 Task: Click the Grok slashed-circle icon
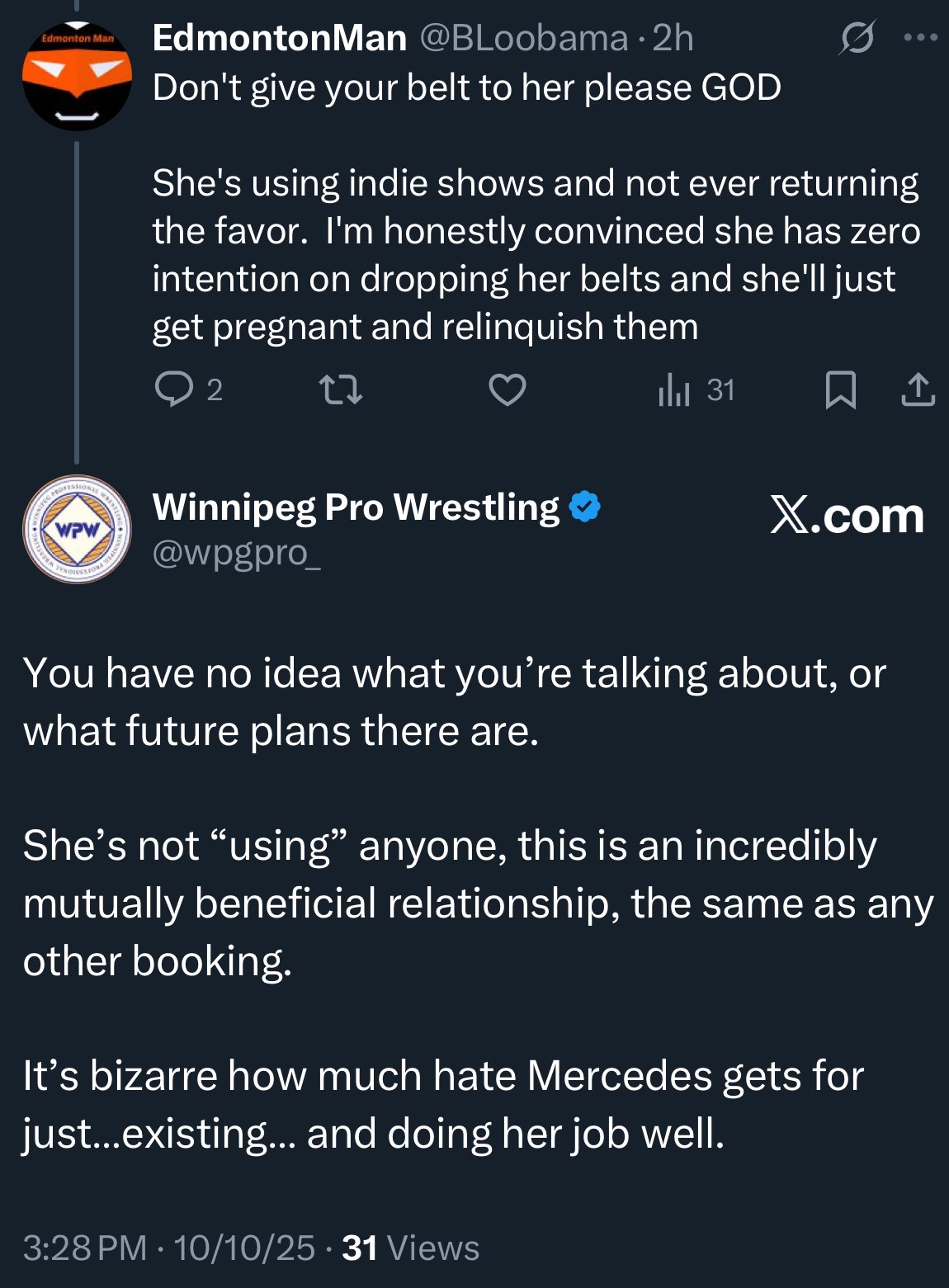[857, 39]
